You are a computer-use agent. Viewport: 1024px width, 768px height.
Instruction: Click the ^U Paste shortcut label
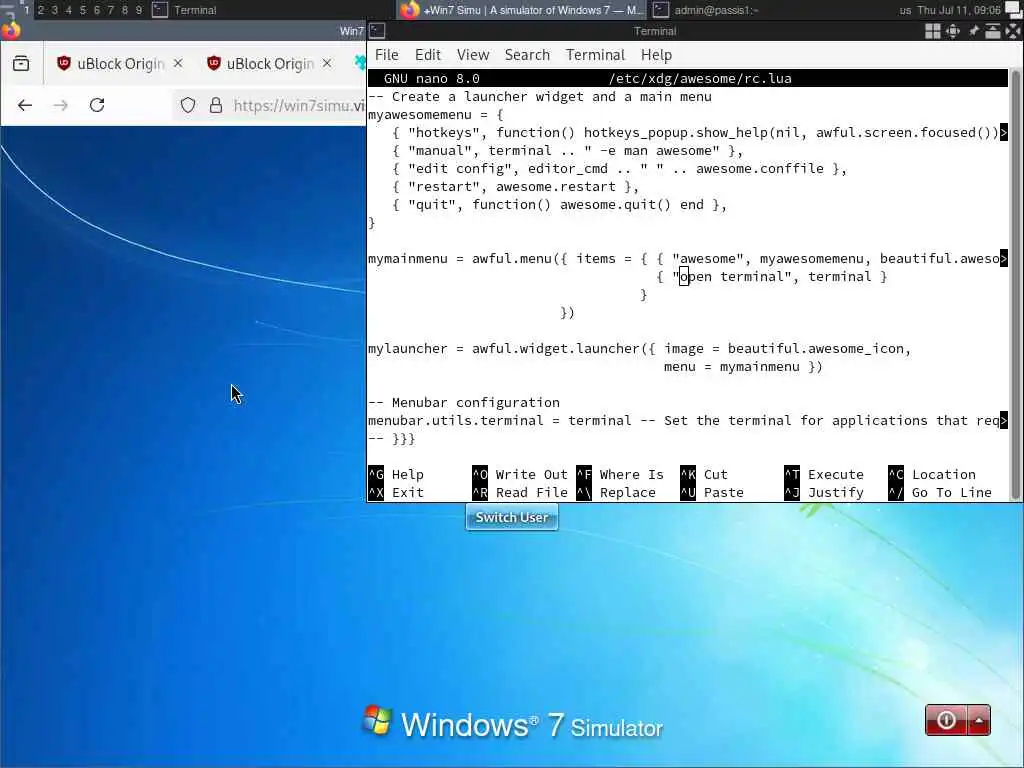coord(712,492)
